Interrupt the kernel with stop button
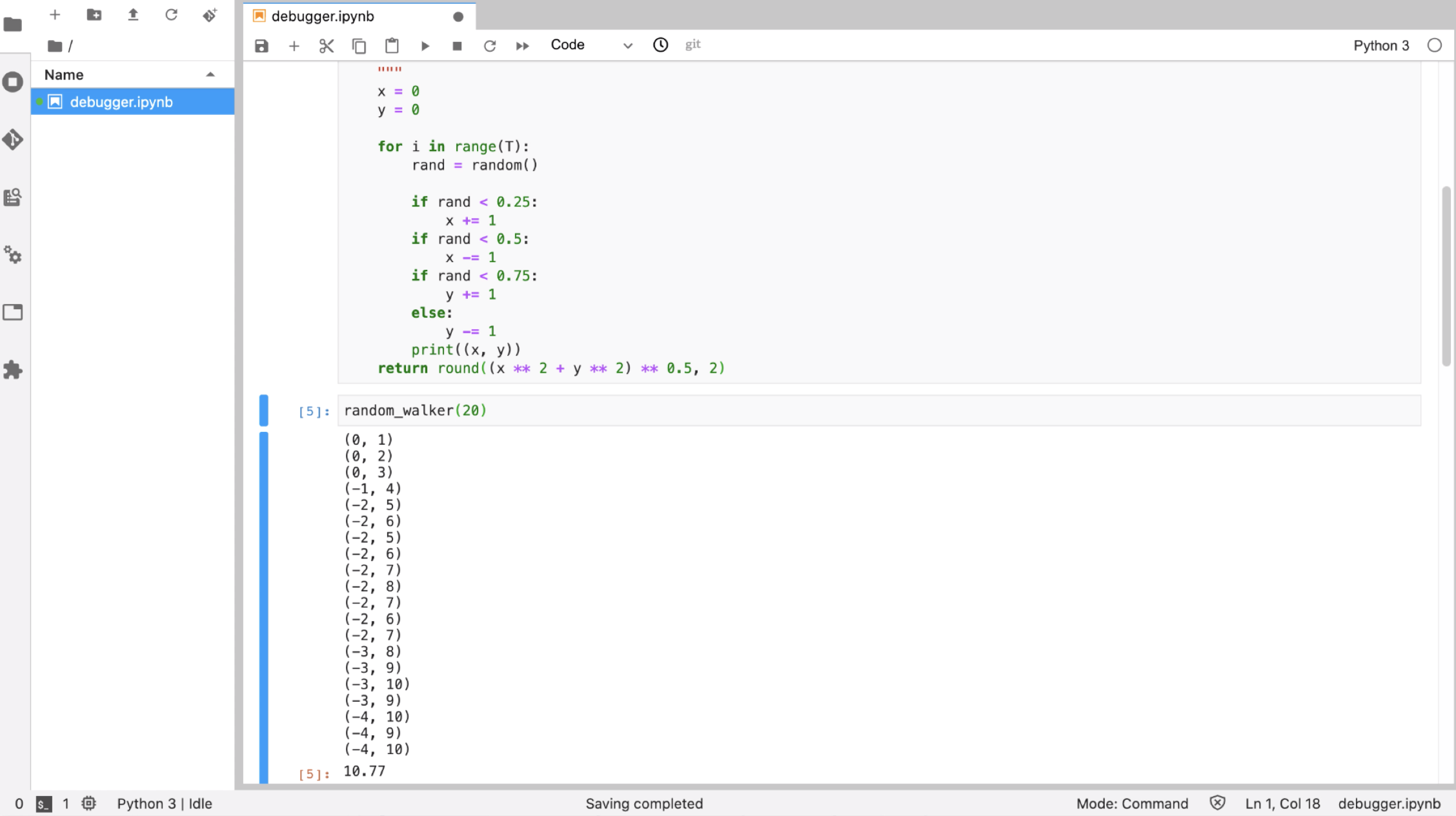 [457, 46]
